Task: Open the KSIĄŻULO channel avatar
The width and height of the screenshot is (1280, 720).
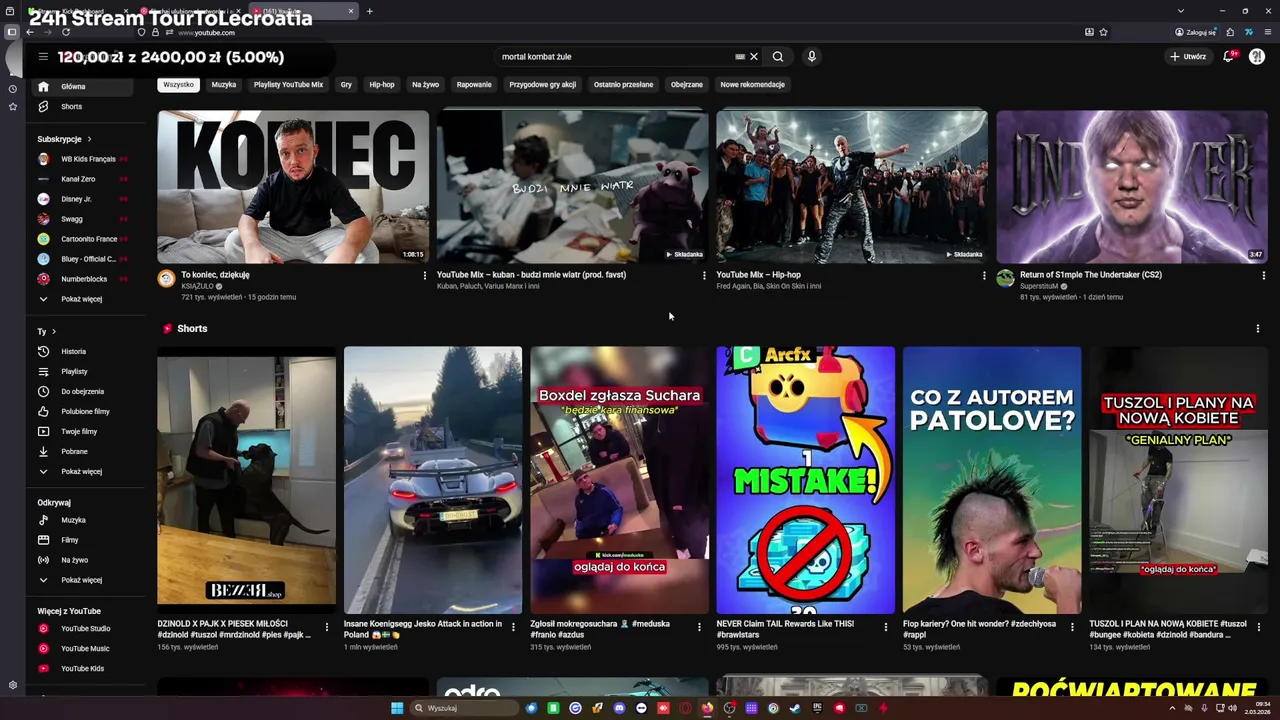Action: coord(167,279)
